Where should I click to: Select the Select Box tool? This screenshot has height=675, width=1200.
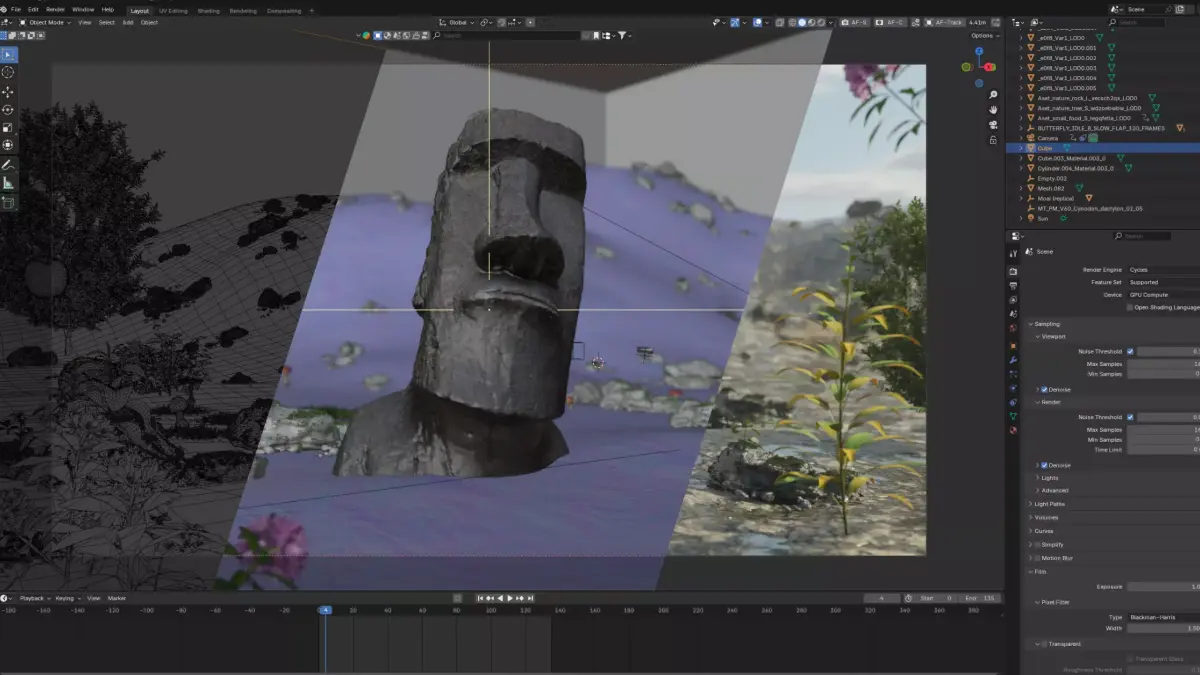(8, 54)
